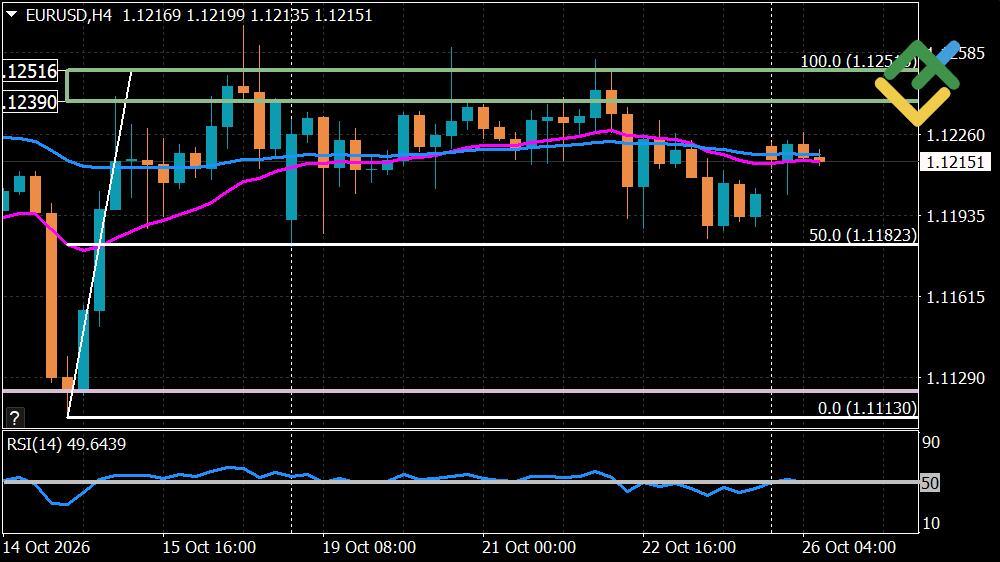1000x562 pixels.
Task: Click the OHLC quote 1.12169 in header
Action: point(151,15)
